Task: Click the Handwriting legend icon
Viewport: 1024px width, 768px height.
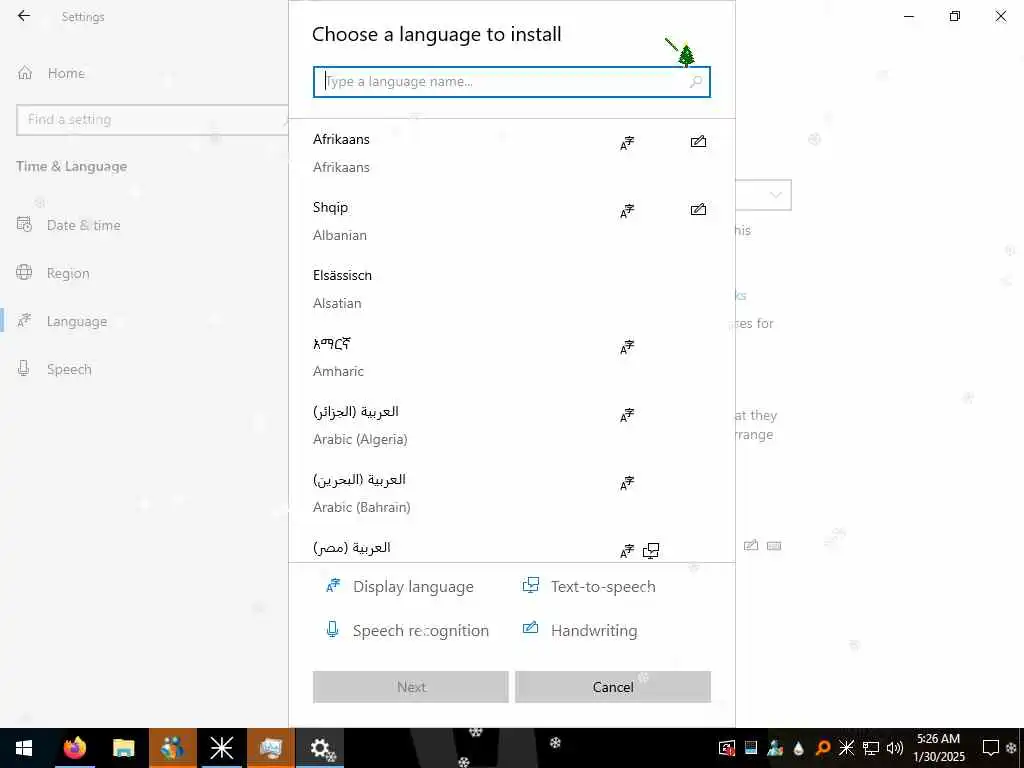Action: pos(530,628)
